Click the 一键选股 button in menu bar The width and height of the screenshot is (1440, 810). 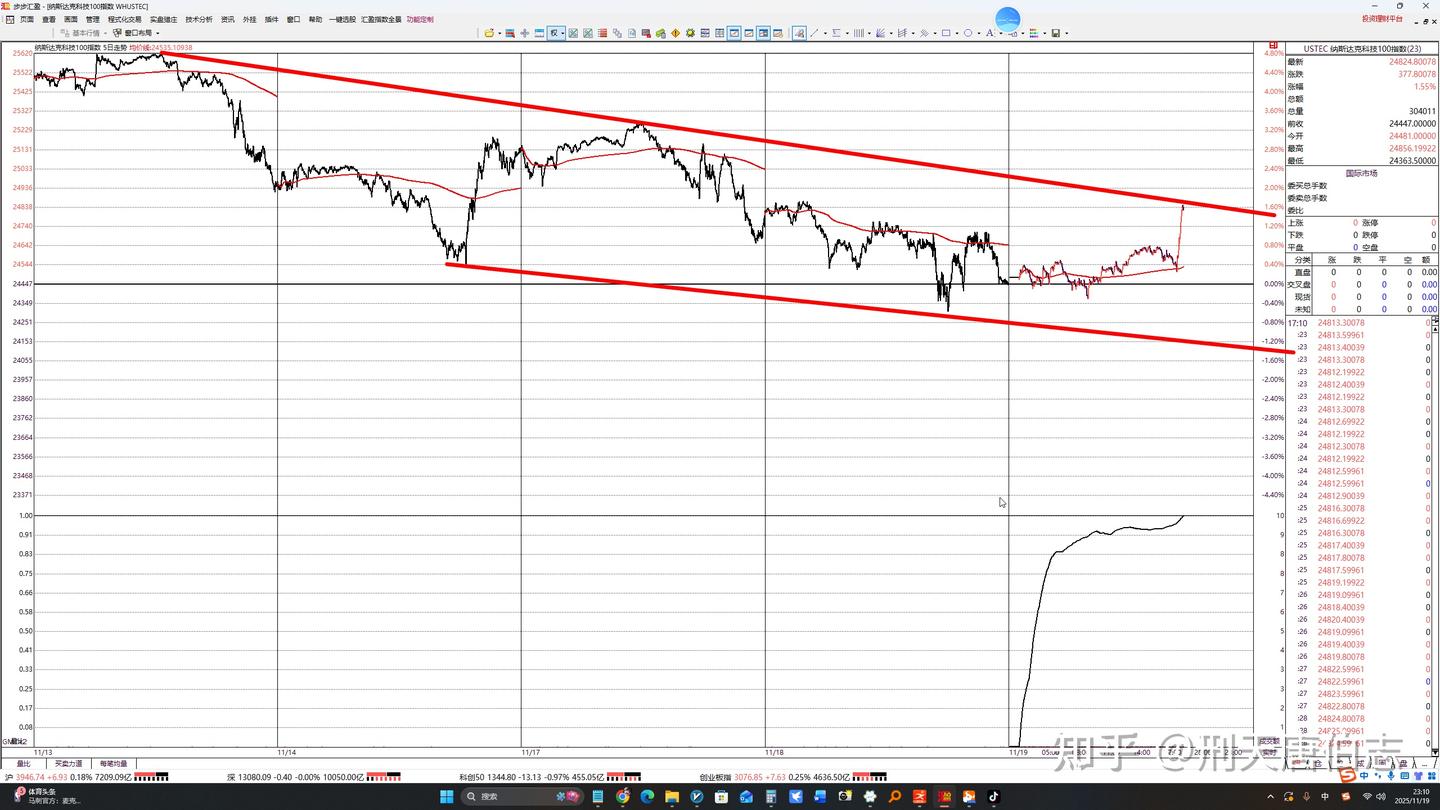pos(342,19)
